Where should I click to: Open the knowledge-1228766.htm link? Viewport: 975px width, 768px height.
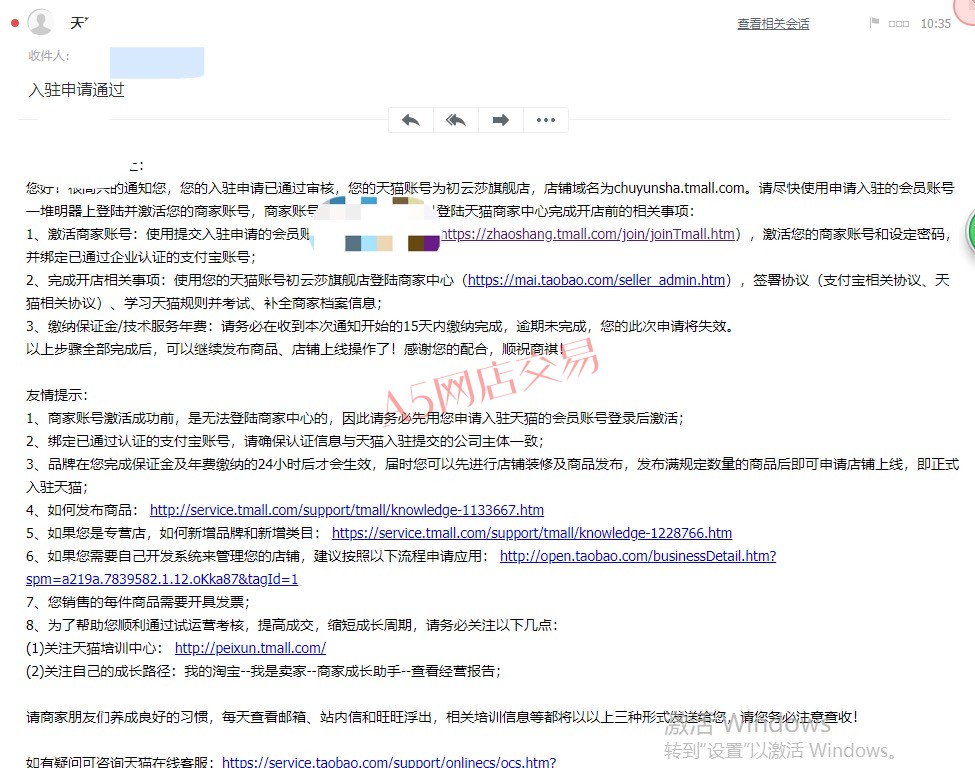pyautogui.click(x=532, y=533)
